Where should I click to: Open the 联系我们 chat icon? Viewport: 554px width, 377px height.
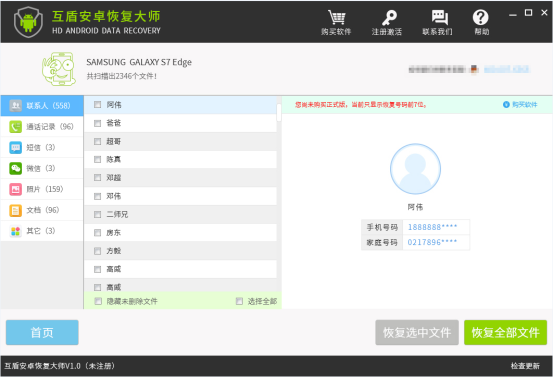point(440,17)
